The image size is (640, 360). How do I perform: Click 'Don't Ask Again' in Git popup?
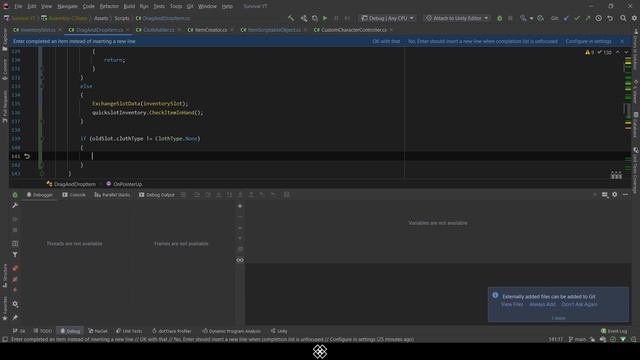(x=579, y=304)
